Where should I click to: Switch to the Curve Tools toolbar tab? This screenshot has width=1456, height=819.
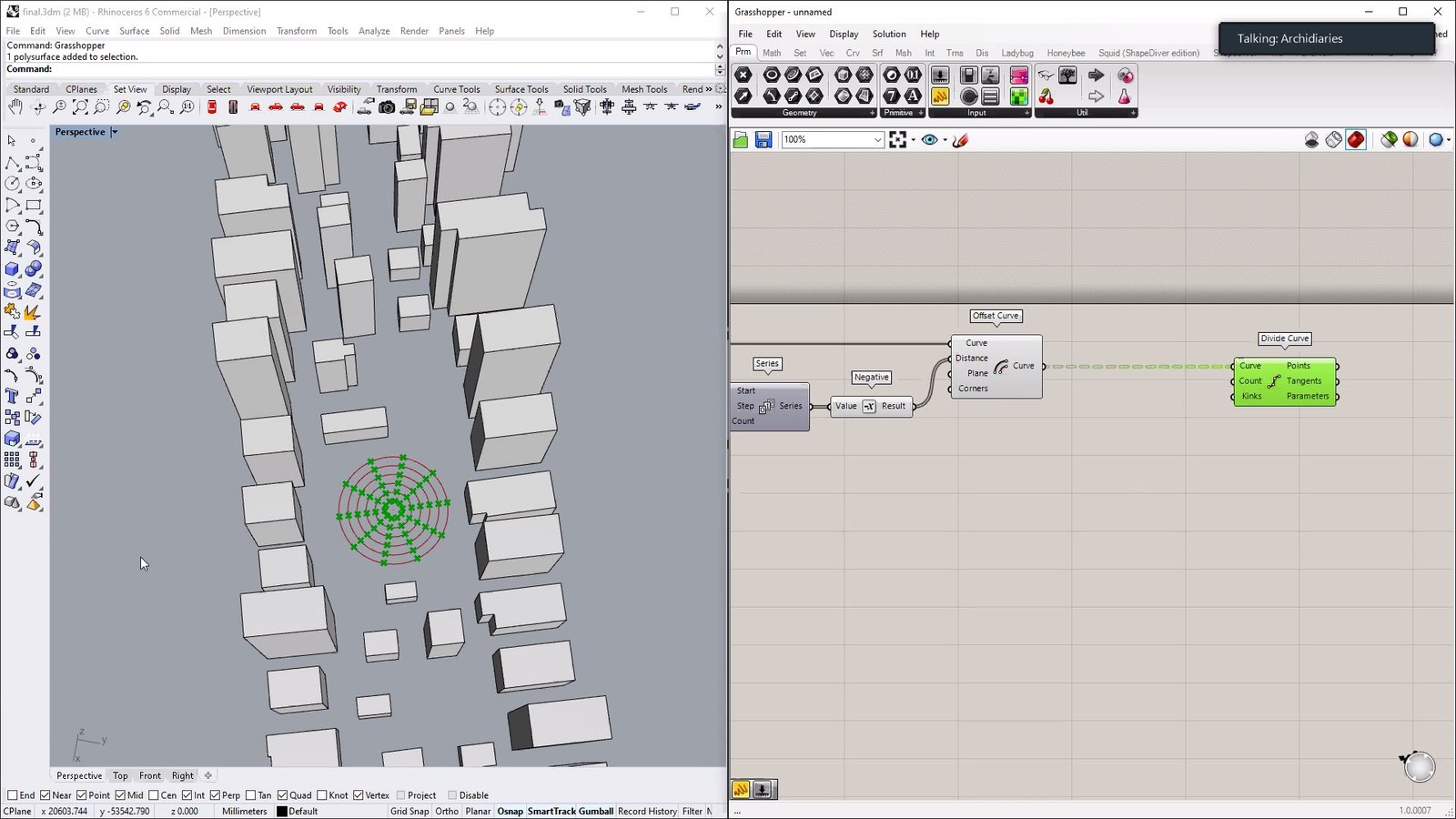click(456, 89)
